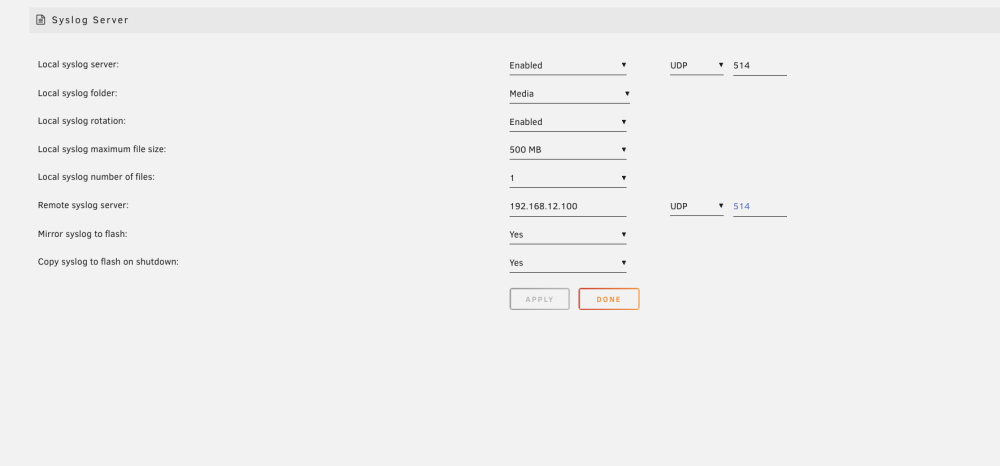
Task: Open the Remote syslog server UDP dropdown
Action: coord(696,207)
